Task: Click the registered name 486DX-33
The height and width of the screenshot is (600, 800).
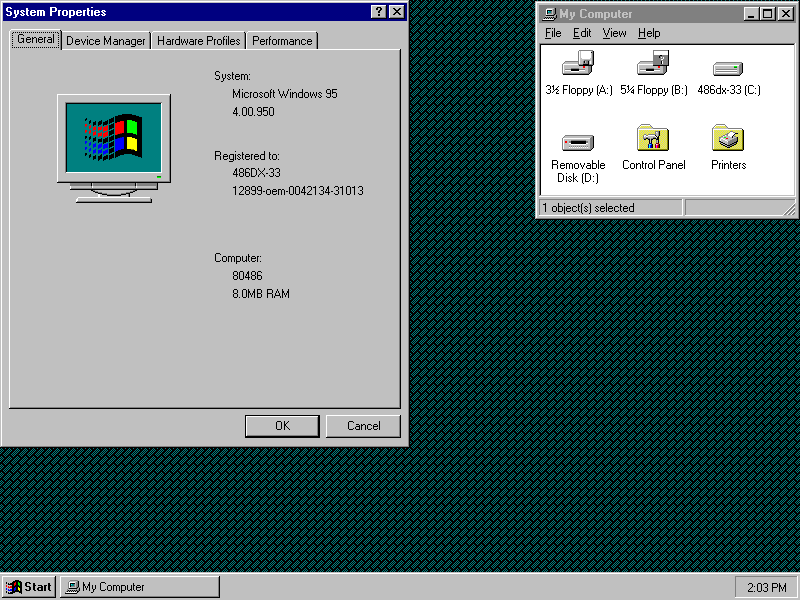Action: (x=256, y=173)
